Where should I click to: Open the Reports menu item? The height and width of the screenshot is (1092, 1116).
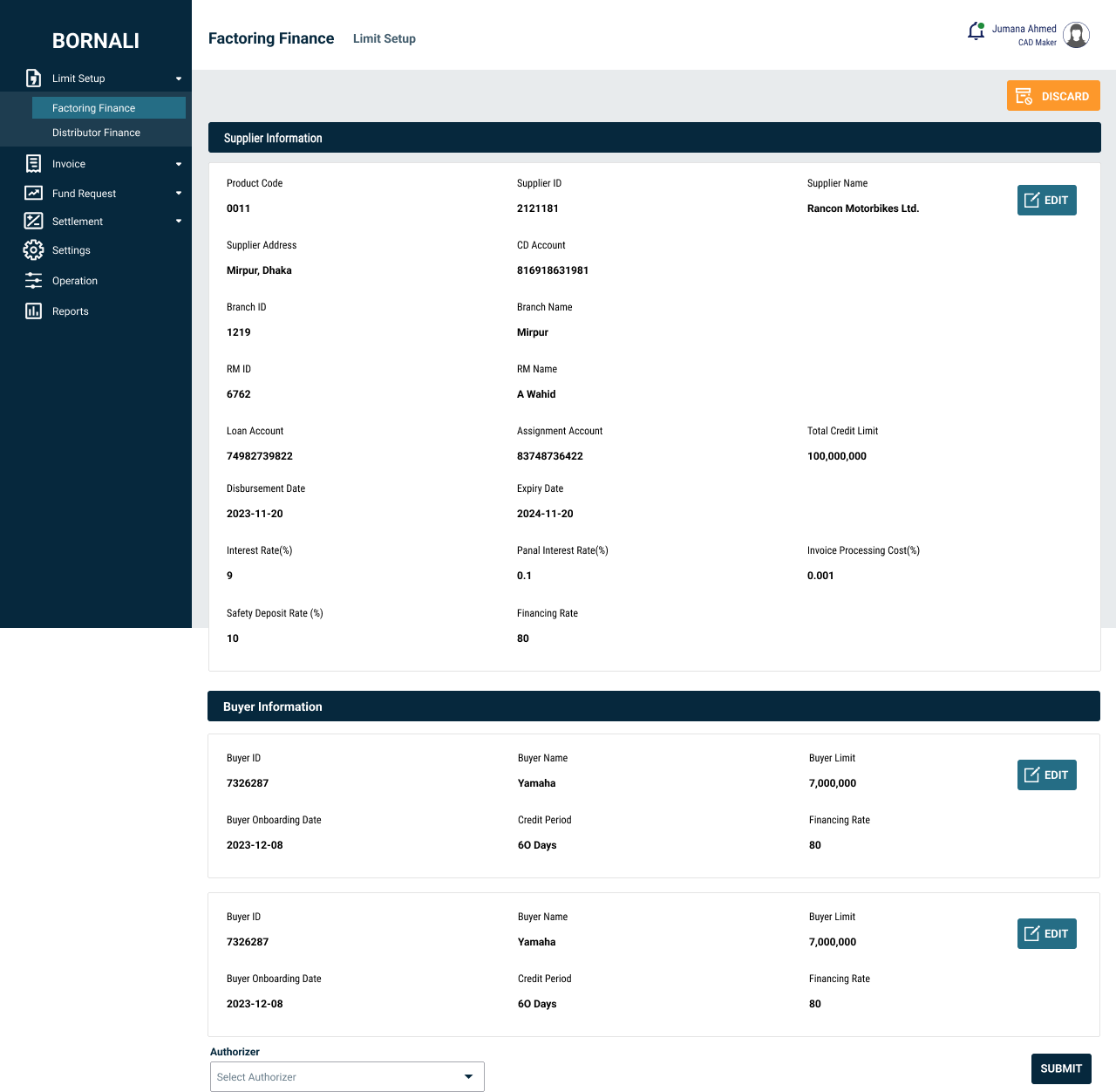[71, 311]
